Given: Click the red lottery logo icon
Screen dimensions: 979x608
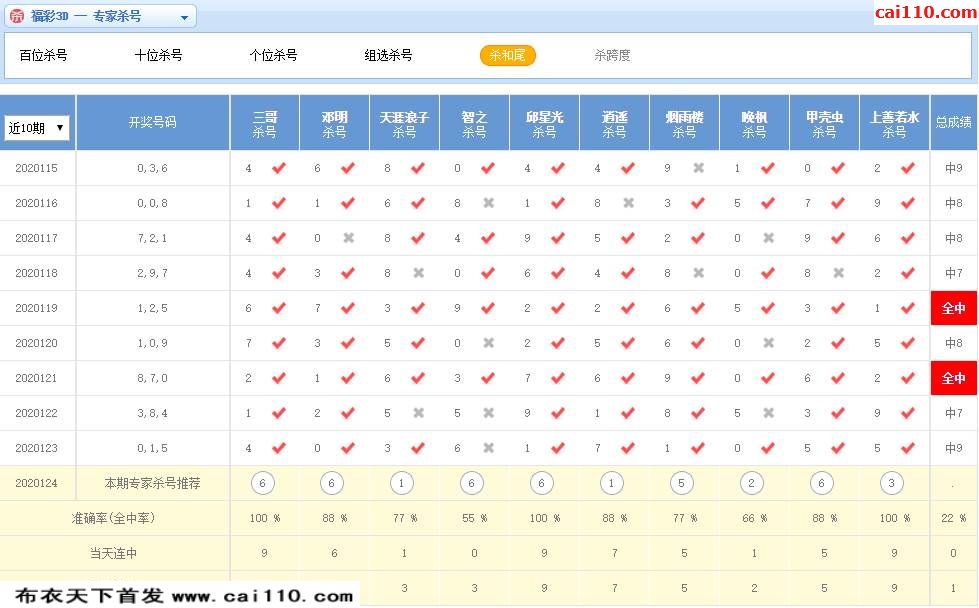Looking at the screenshot, I should pos(17,16).
